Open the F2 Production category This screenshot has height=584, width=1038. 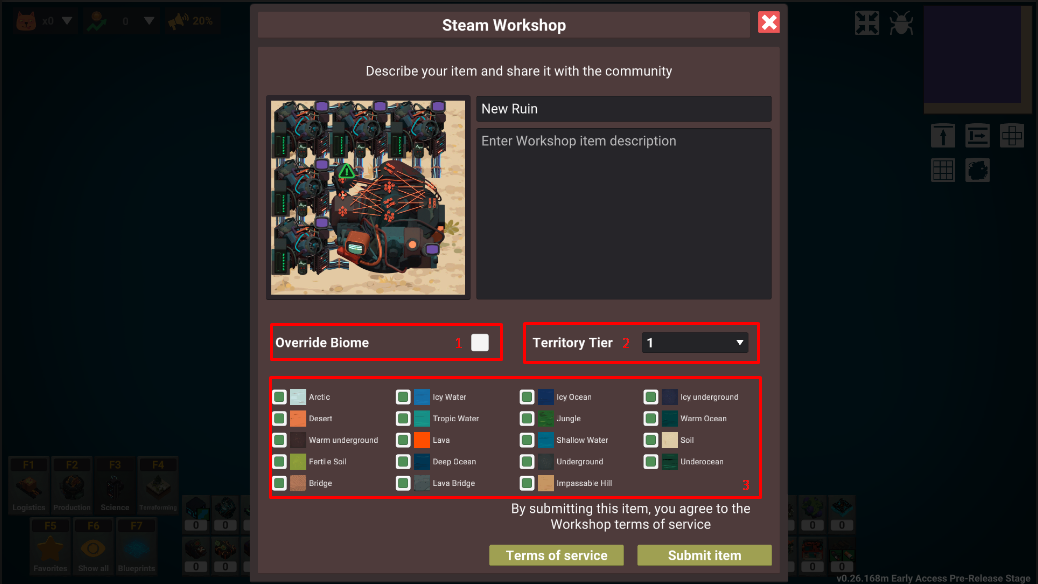(71, 486)
